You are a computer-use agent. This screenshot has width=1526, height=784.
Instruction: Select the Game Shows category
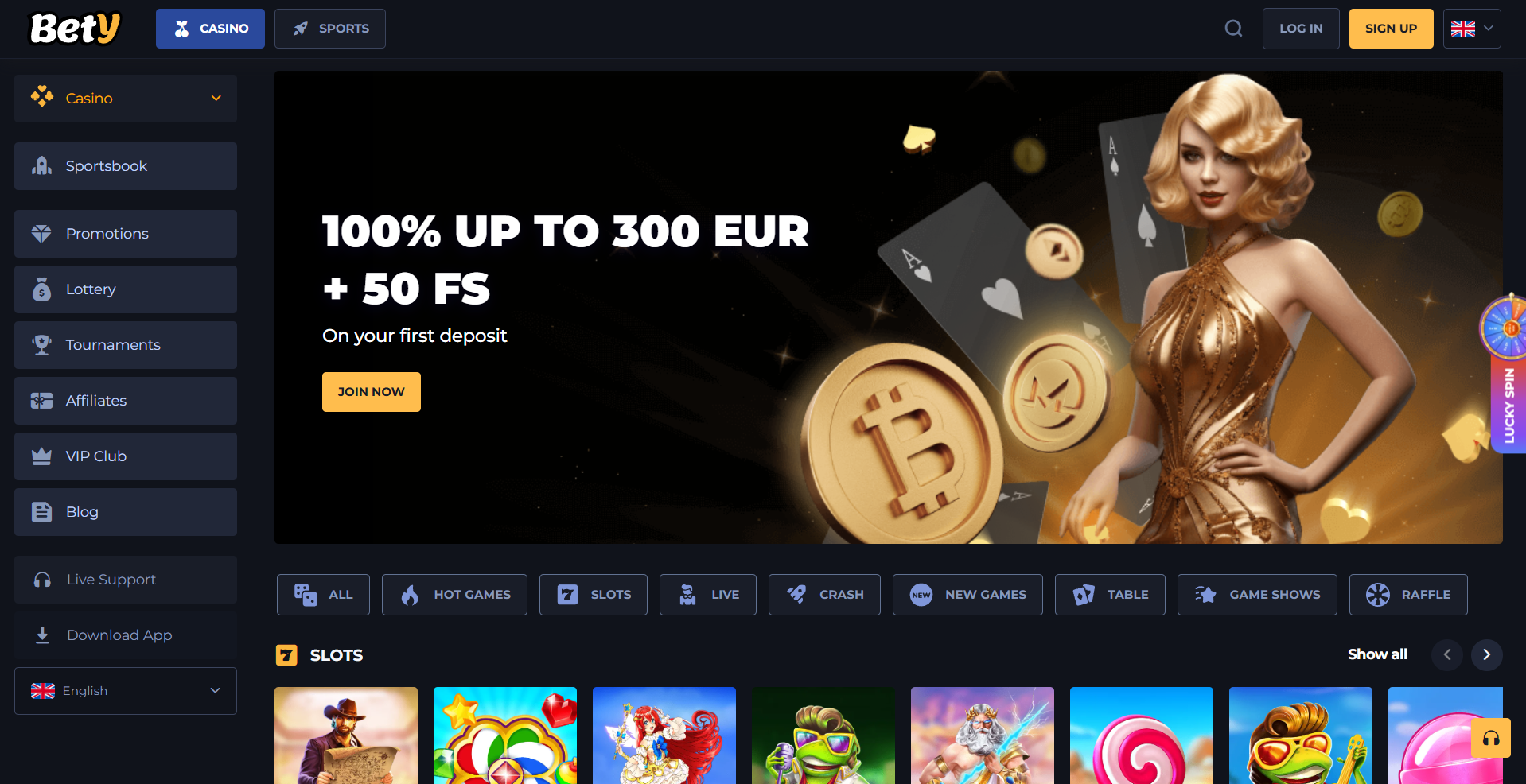pyautogui.click(x=1257, y=595)
